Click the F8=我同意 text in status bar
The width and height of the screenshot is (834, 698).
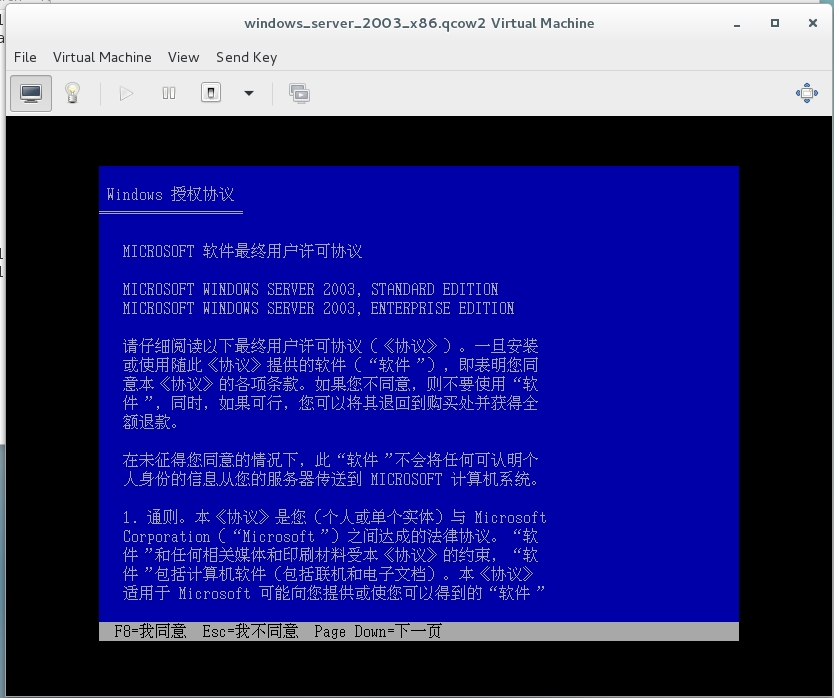coord(150,631)
